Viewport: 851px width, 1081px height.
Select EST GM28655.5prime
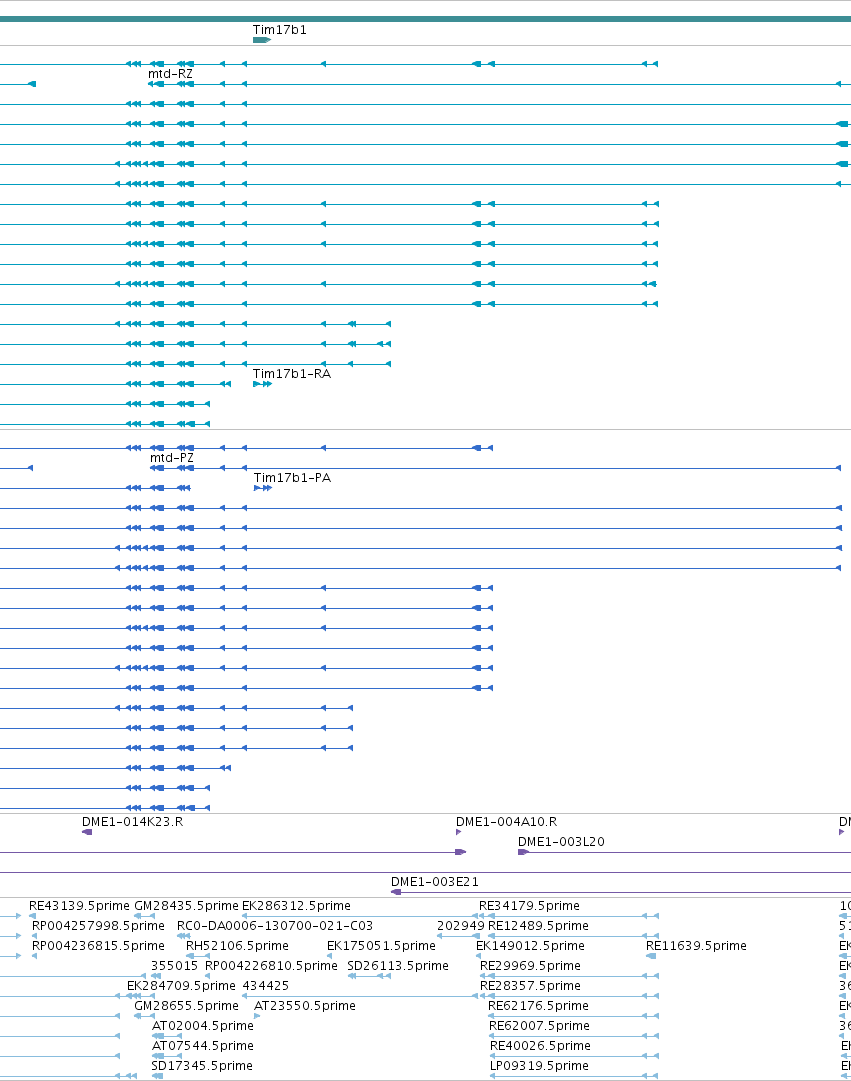click(186, 1006)
